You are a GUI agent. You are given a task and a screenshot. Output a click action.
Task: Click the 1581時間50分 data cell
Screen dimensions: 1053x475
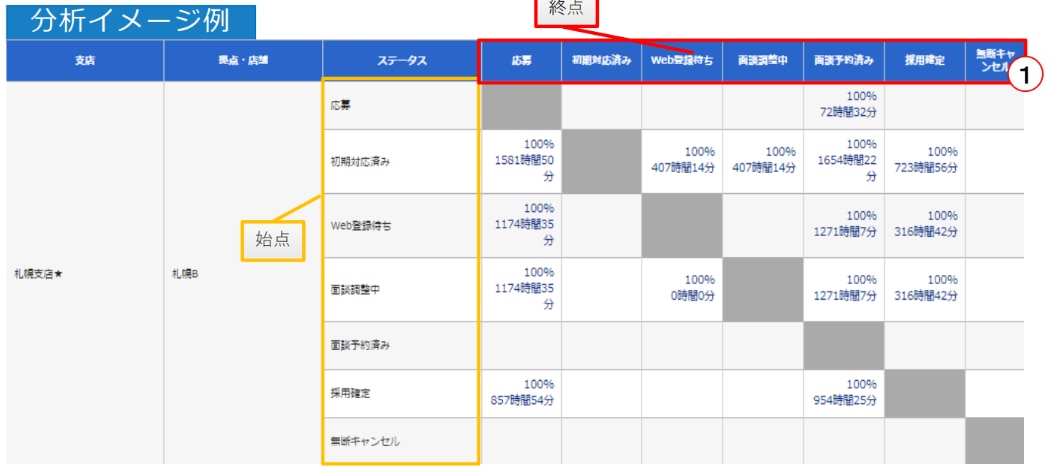[x=521, y=160]
